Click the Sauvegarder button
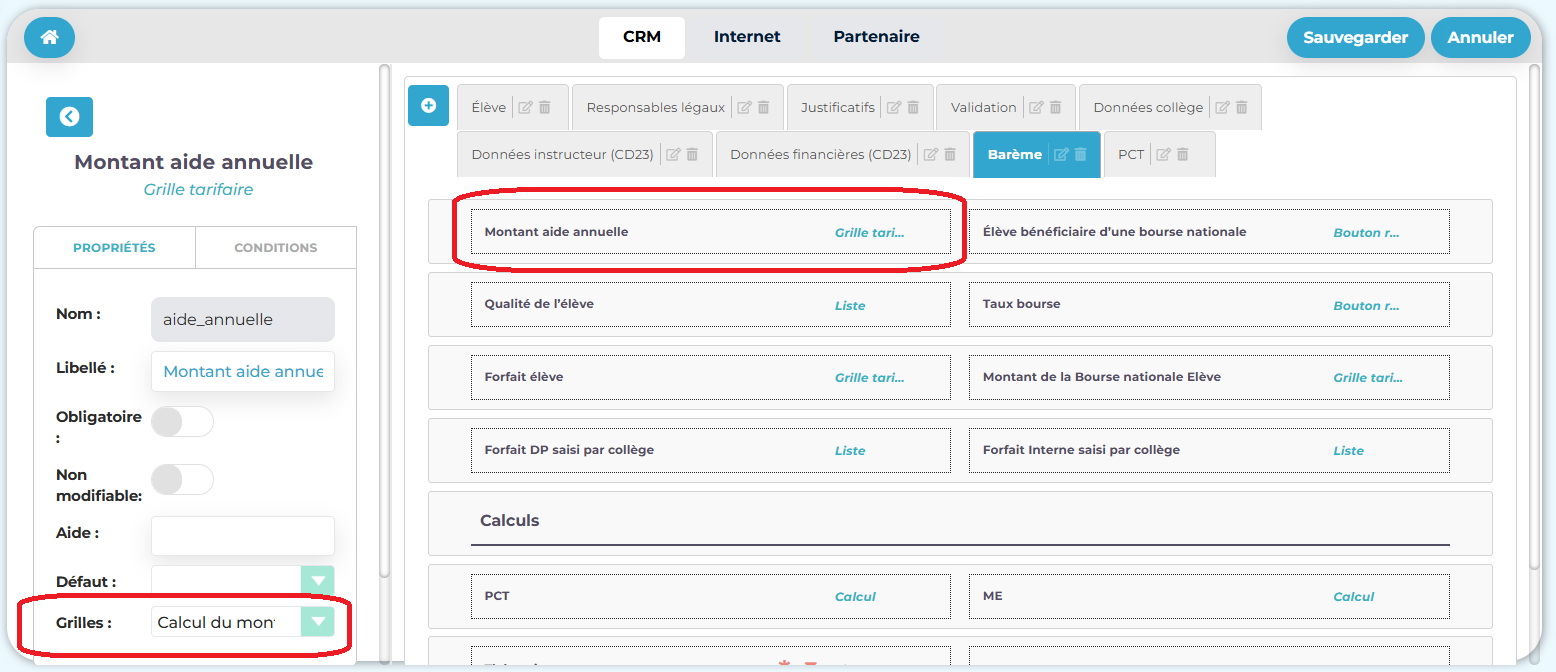Viewport: 1556px width, 672px height. (1355, 38)
